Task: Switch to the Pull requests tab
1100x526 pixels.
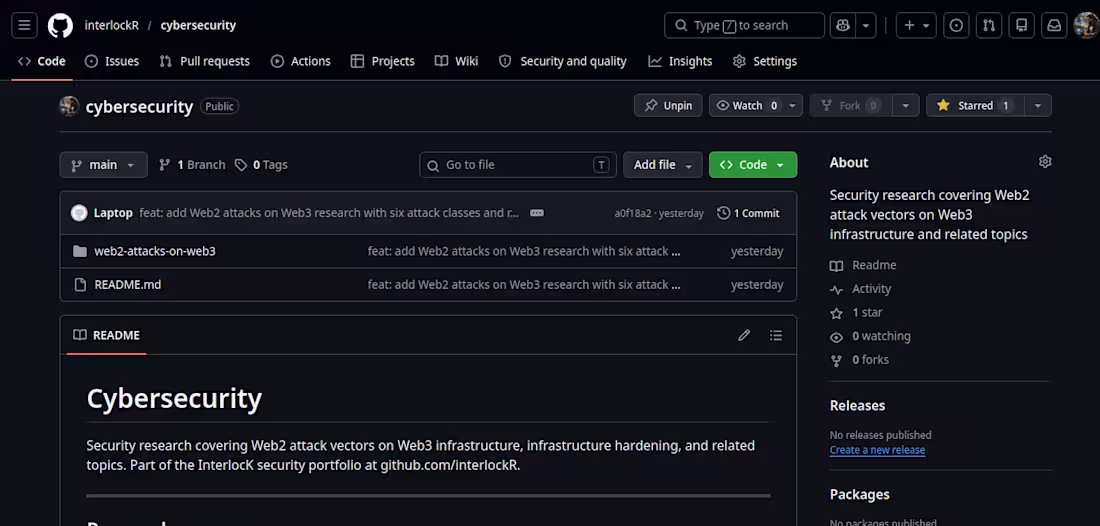Action: [x=205, y=61]
